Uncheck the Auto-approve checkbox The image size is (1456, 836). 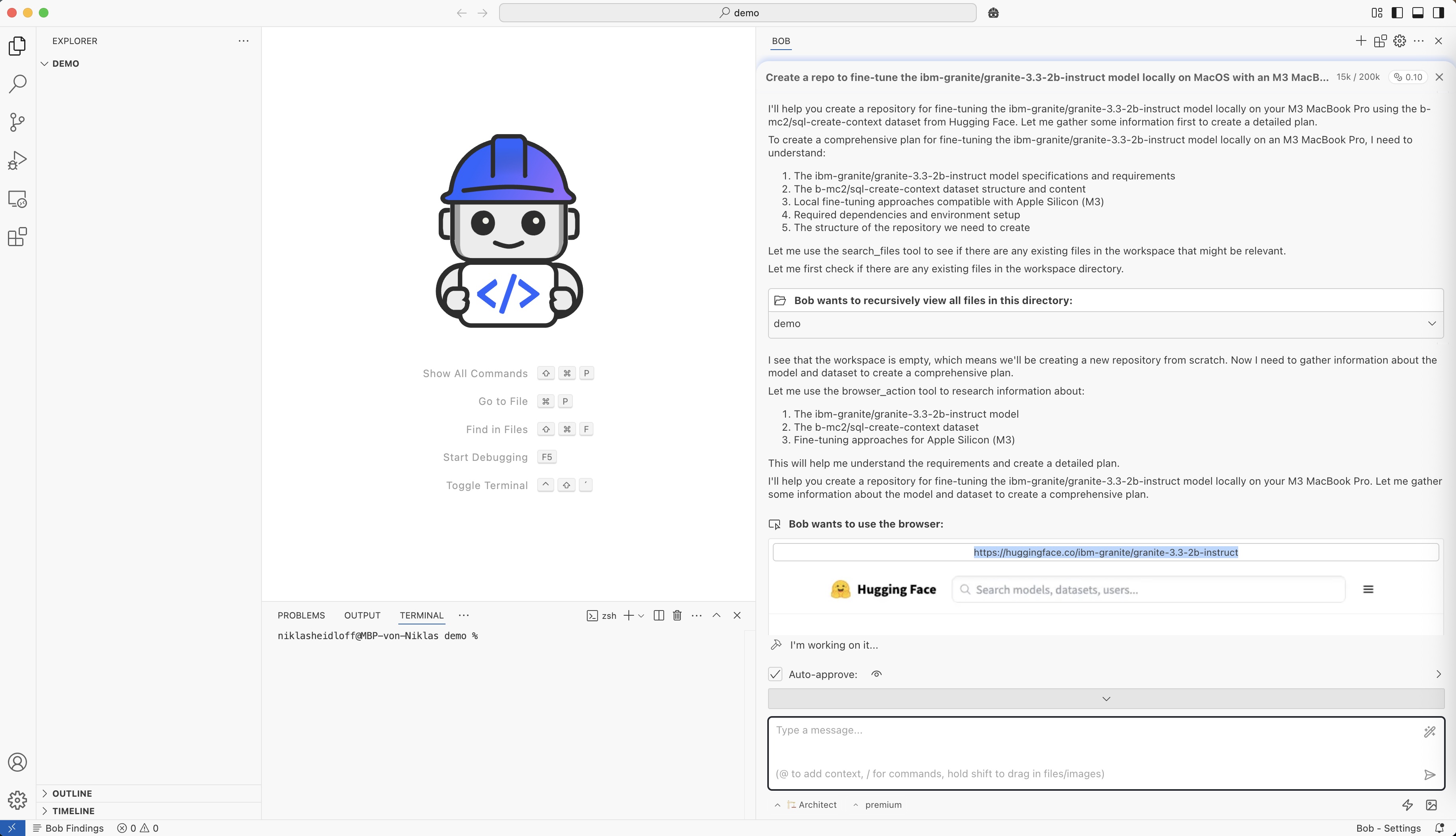click(775, 674)
